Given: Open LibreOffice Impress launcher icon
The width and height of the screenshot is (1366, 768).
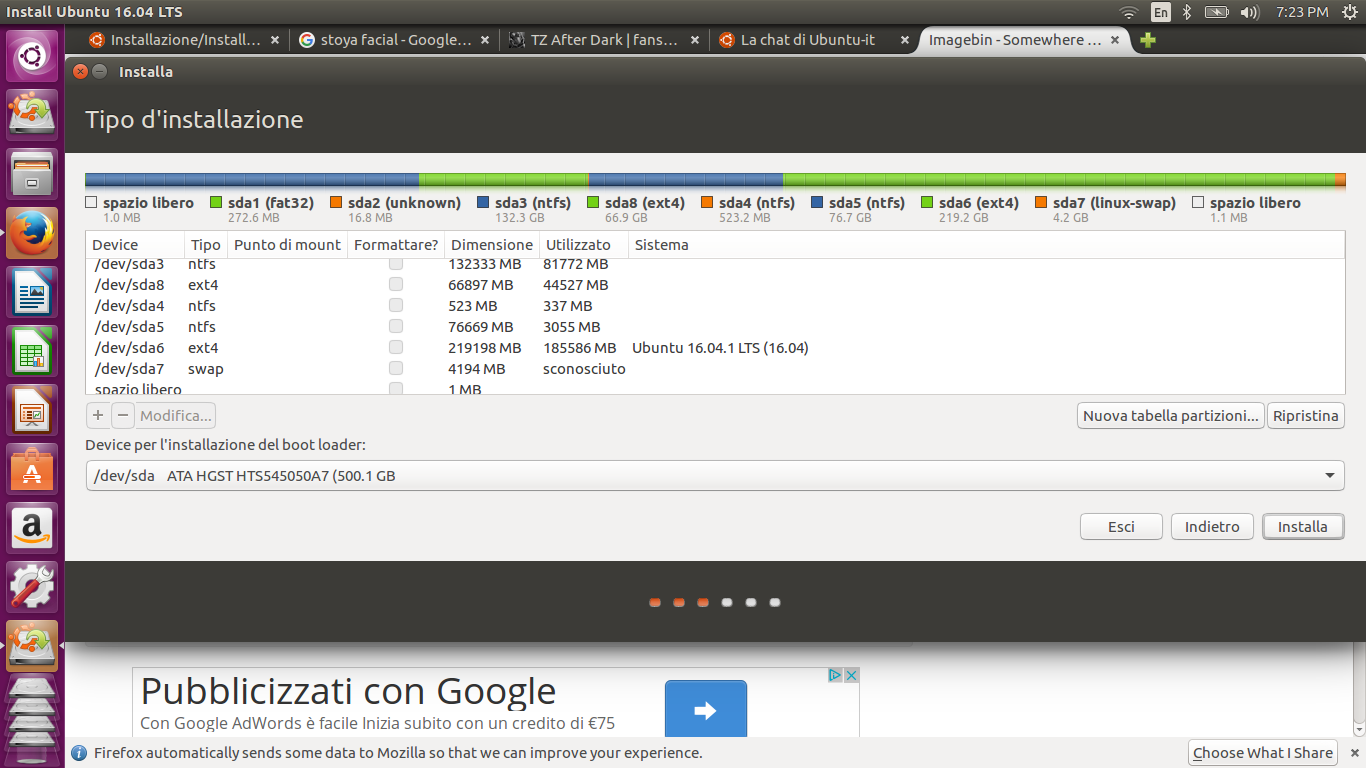Looking at the screenshot, I should [x=32, y=409].
